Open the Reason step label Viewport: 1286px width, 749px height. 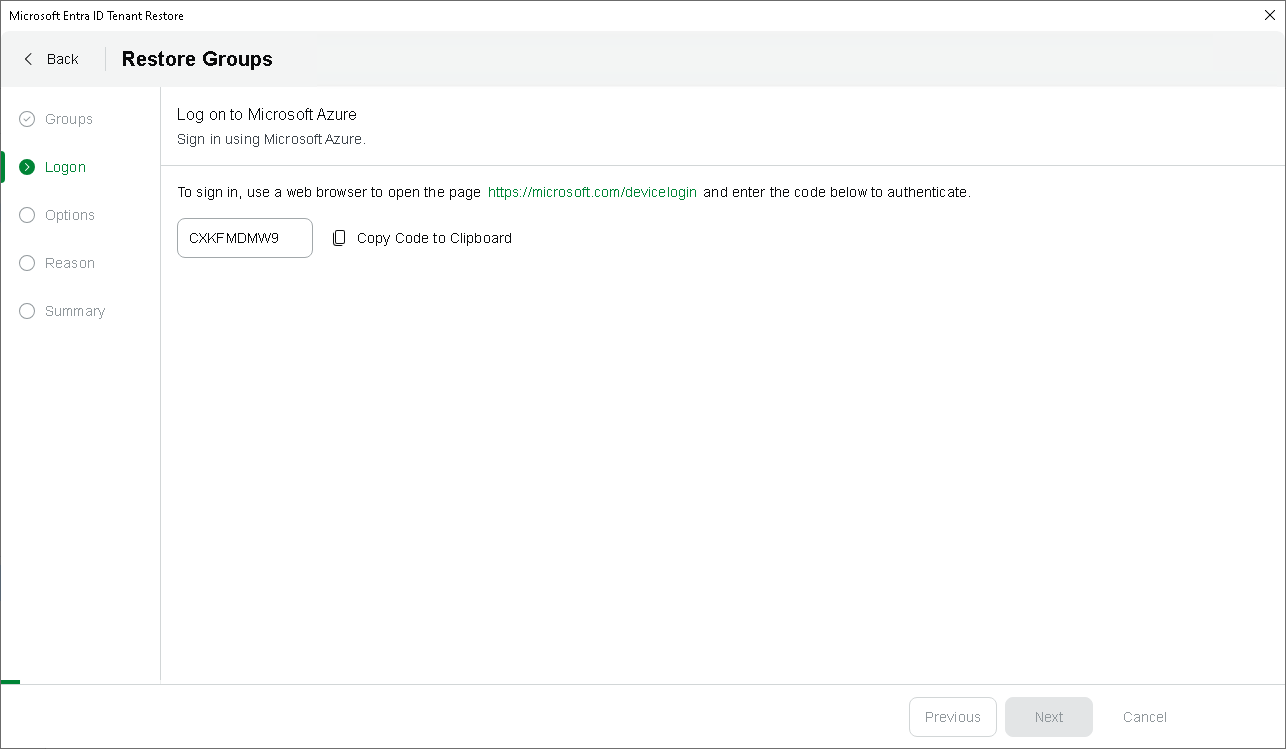tap(70, 263)
